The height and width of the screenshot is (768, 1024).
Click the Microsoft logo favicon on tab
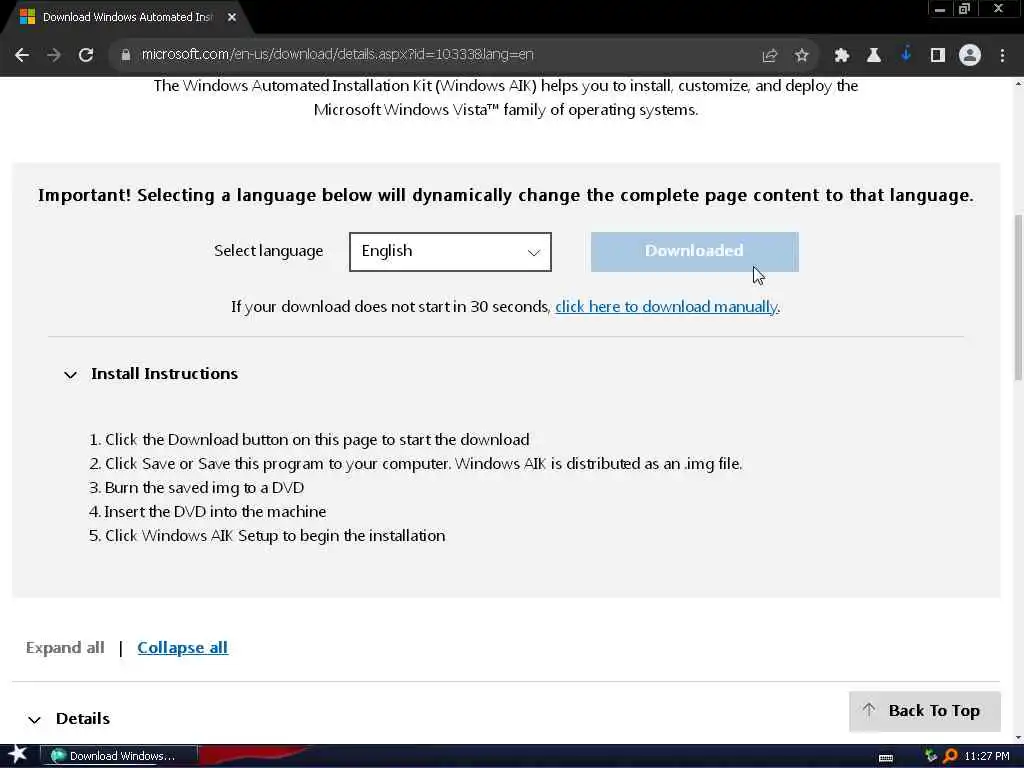click(x=27, y=17)
